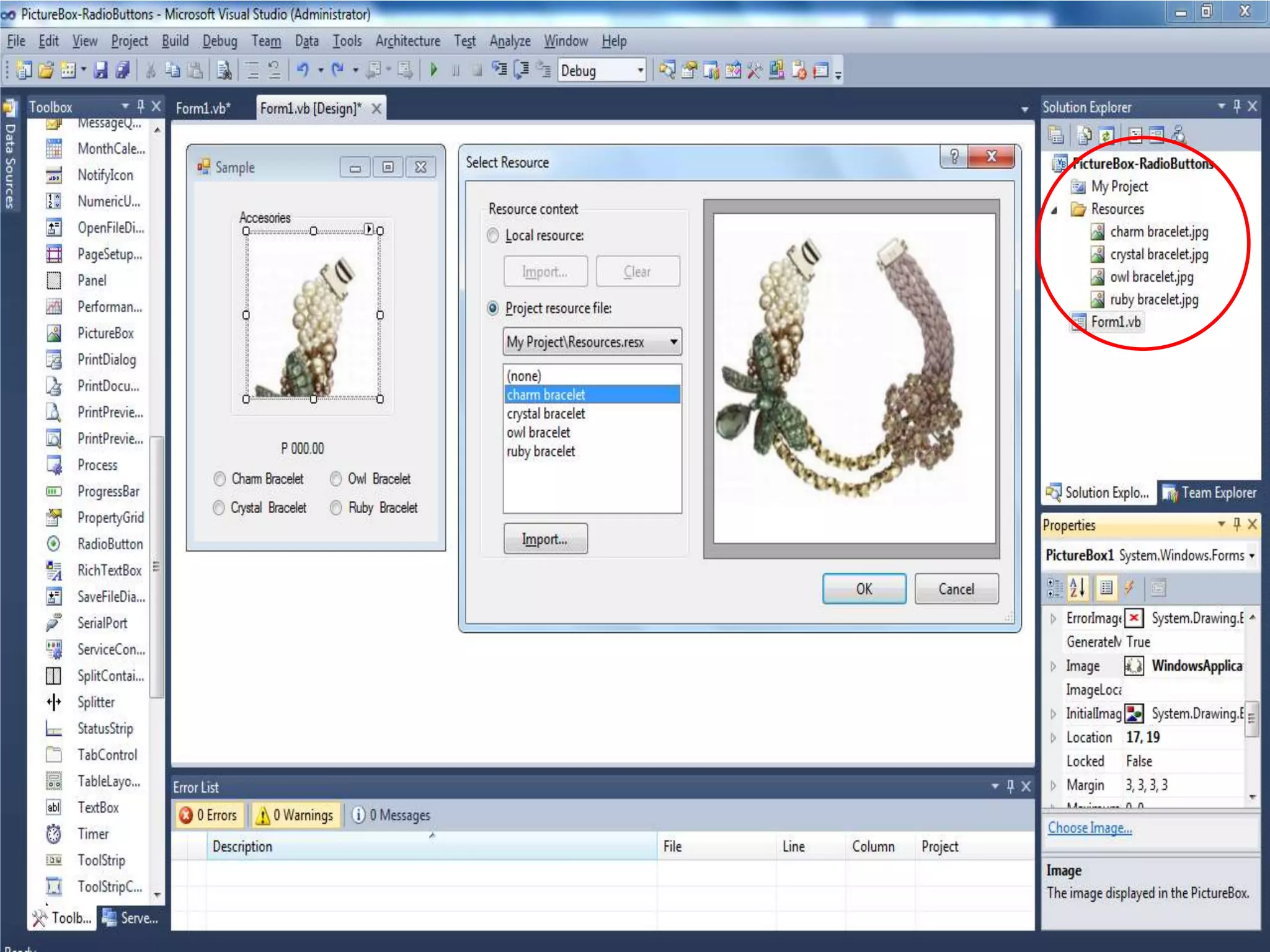The width and height of the screenshot is (1270, 952).
Task: Switch to the Form1.vb code tab
Action: pyautogui.click(x=203, y=108)
